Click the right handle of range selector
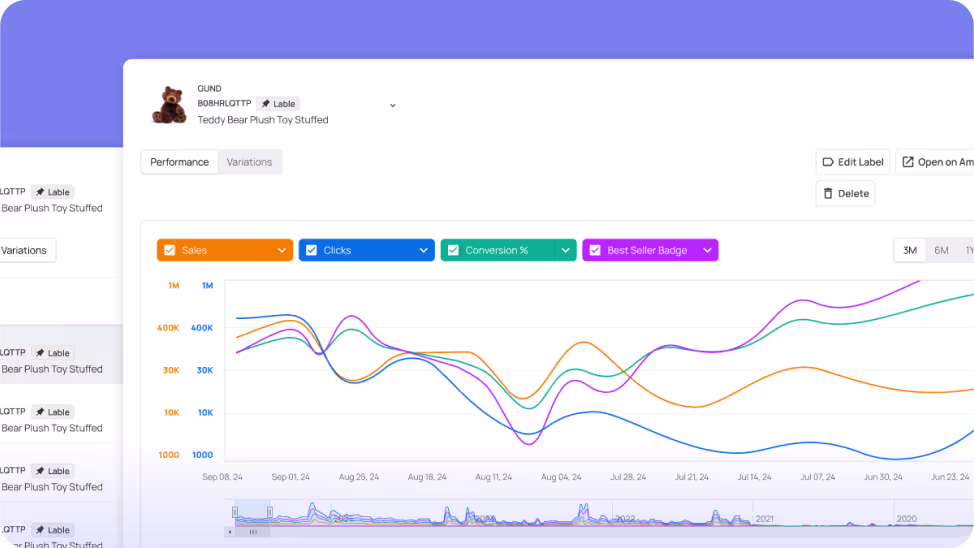Viewport: 974px width, 548px height. click(270, 512)
